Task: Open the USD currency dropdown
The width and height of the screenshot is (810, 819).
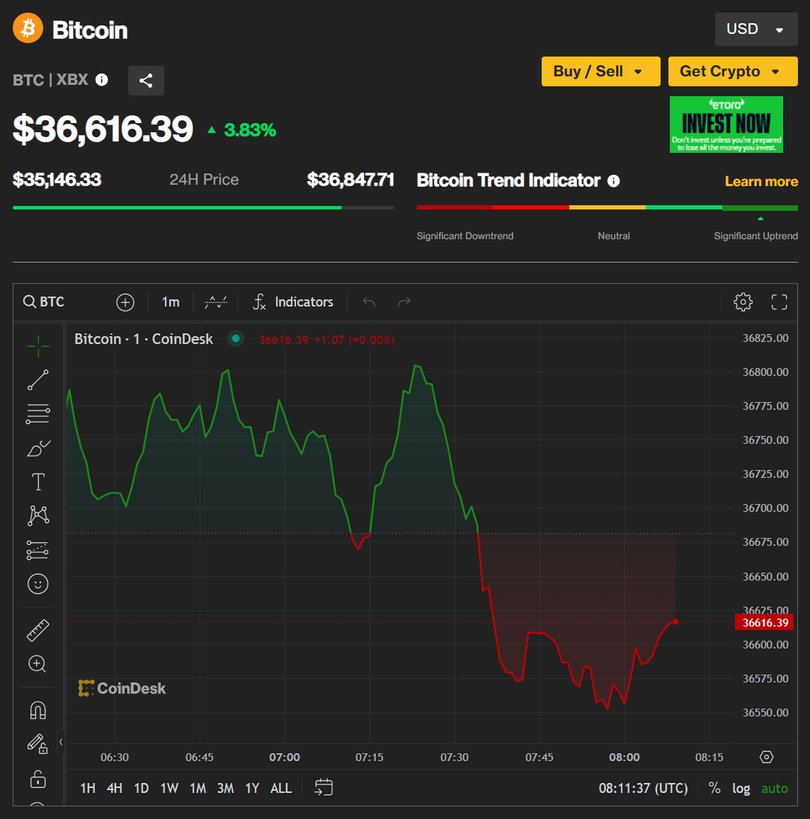Action: pyautogui.click(x=756, y=29)
